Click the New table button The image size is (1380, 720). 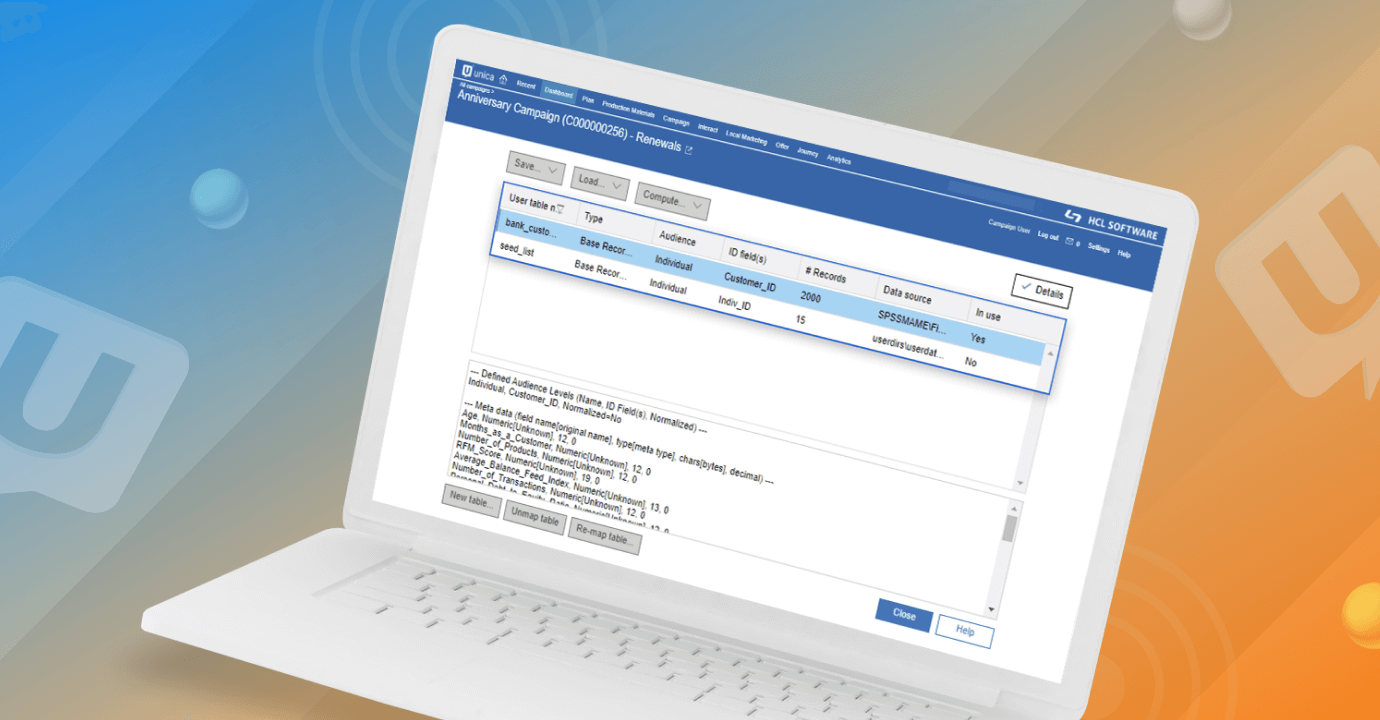(x=471, y=503)
